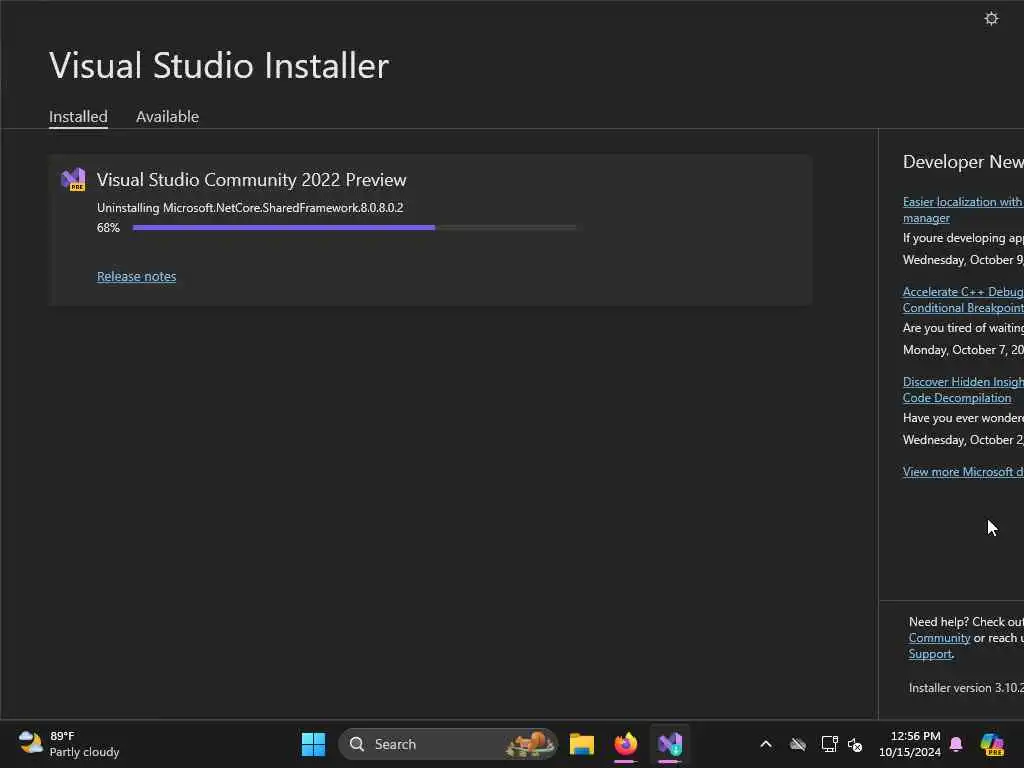Click the Visual Studio Installer taskbar icon
The width and height of the screenshot is (1024, 768).
point(670,744)
